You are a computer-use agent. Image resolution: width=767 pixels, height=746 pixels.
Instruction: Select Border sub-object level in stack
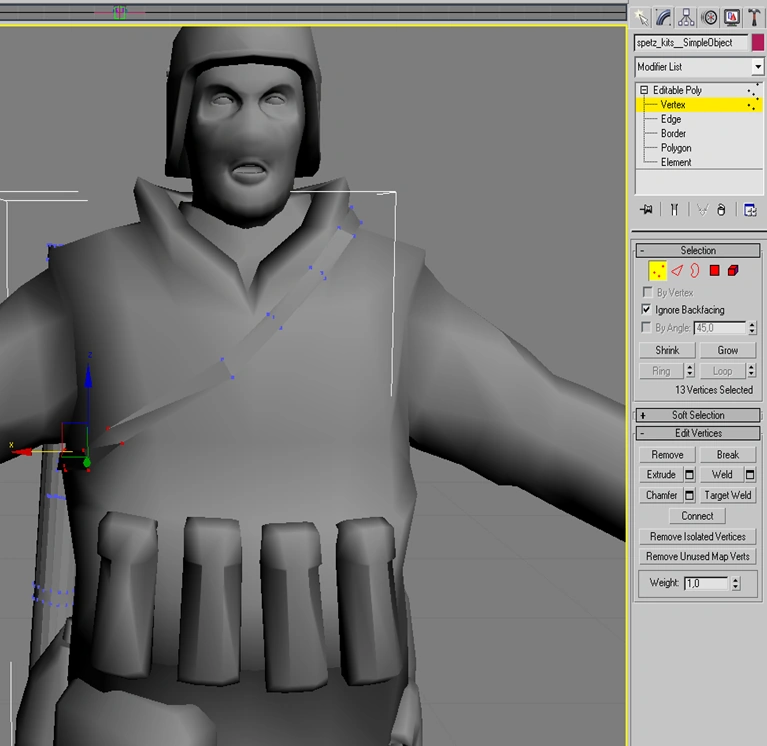673,133
